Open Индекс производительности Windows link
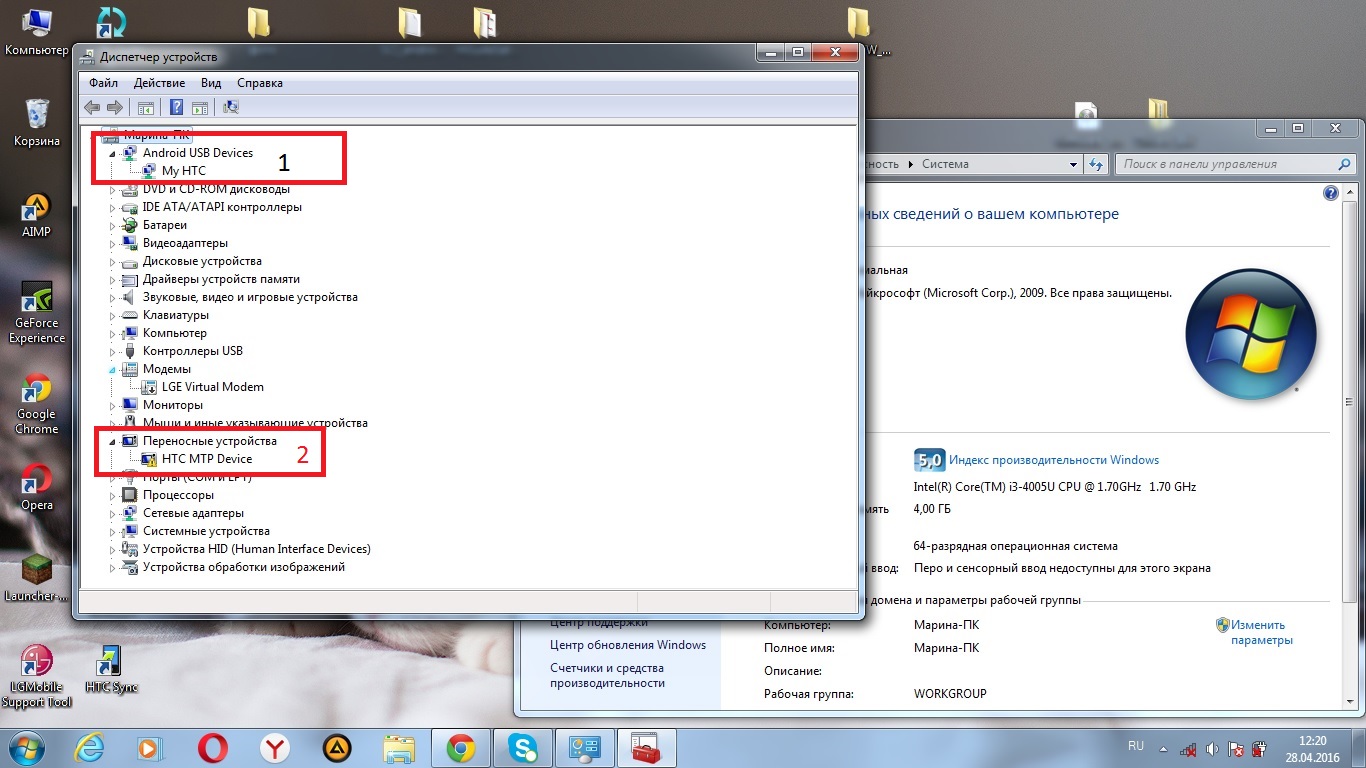 pyautogui.click(x=1053, y=460)
